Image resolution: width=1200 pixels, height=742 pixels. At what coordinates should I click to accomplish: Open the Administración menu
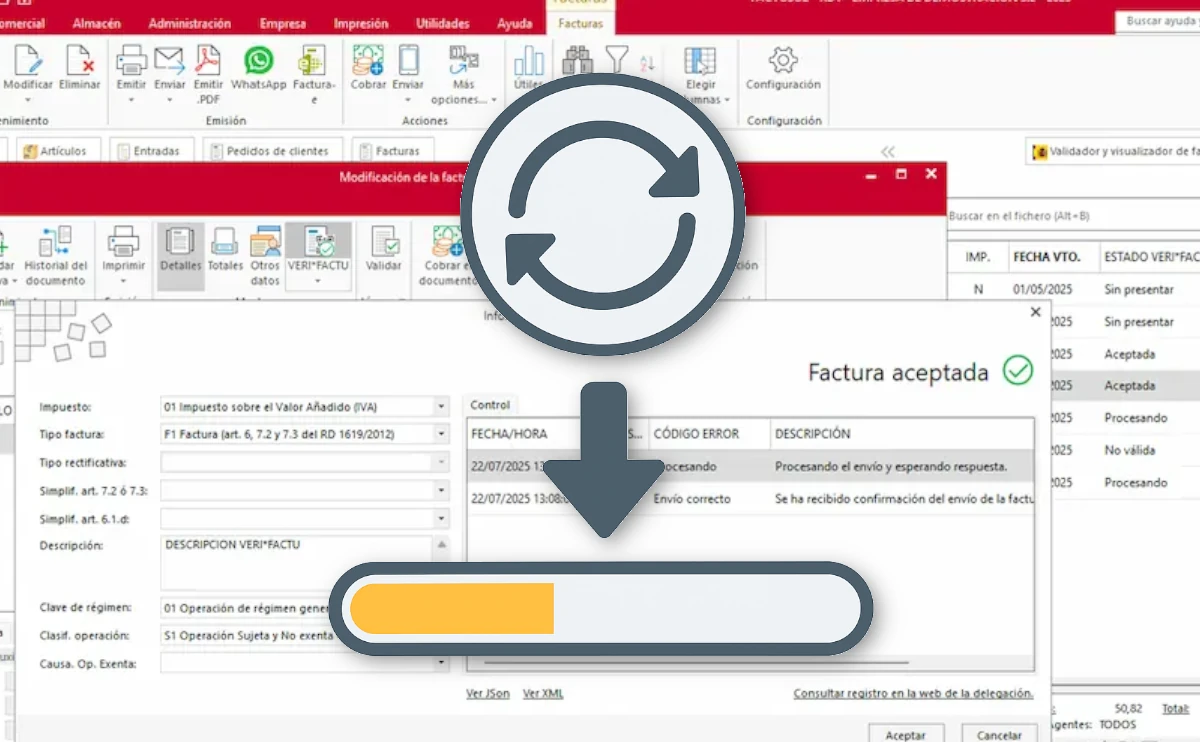[x=189, y=23]
